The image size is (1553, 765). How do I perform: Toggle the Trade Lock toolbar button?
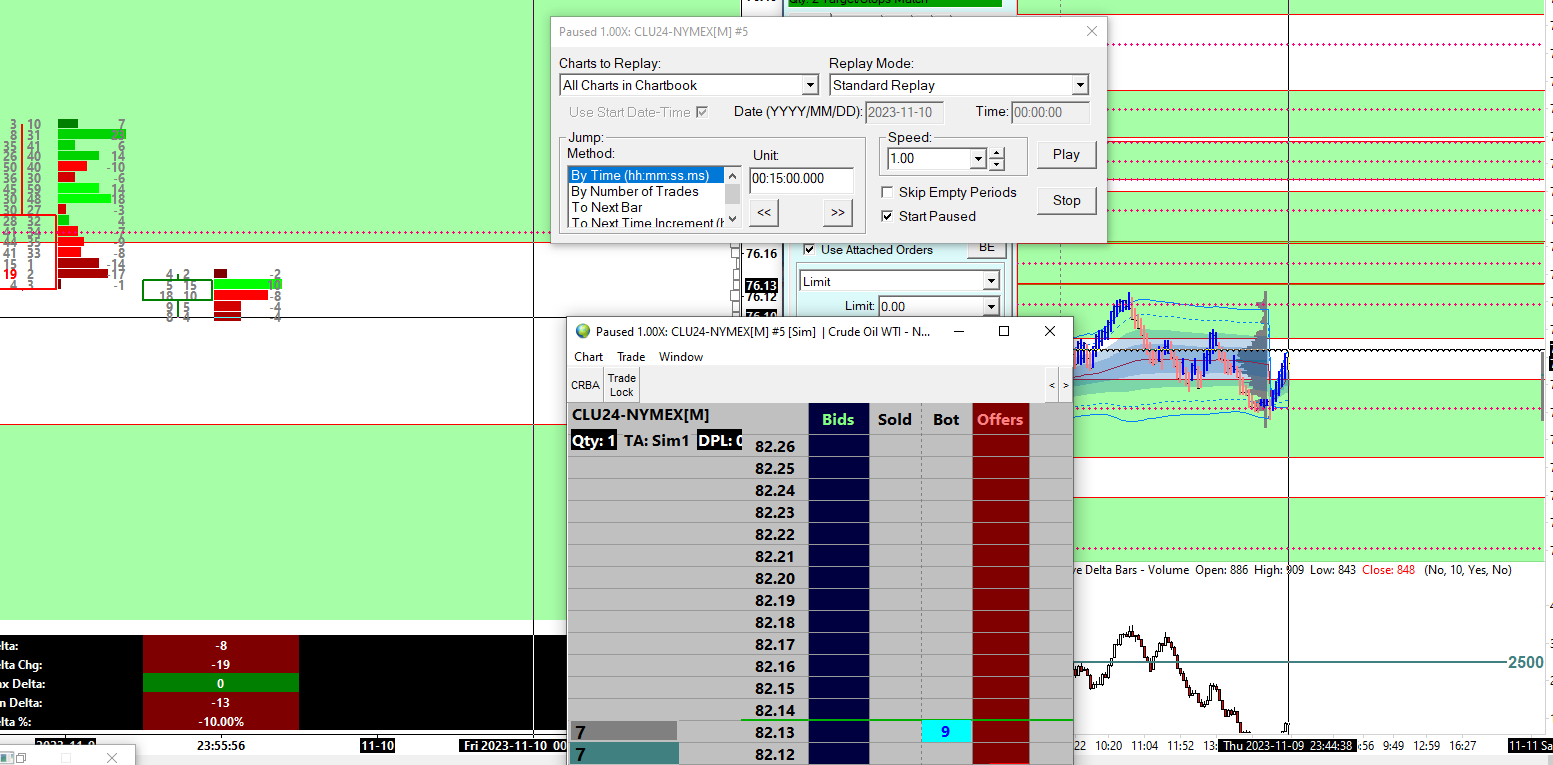(x=622, y=385)
